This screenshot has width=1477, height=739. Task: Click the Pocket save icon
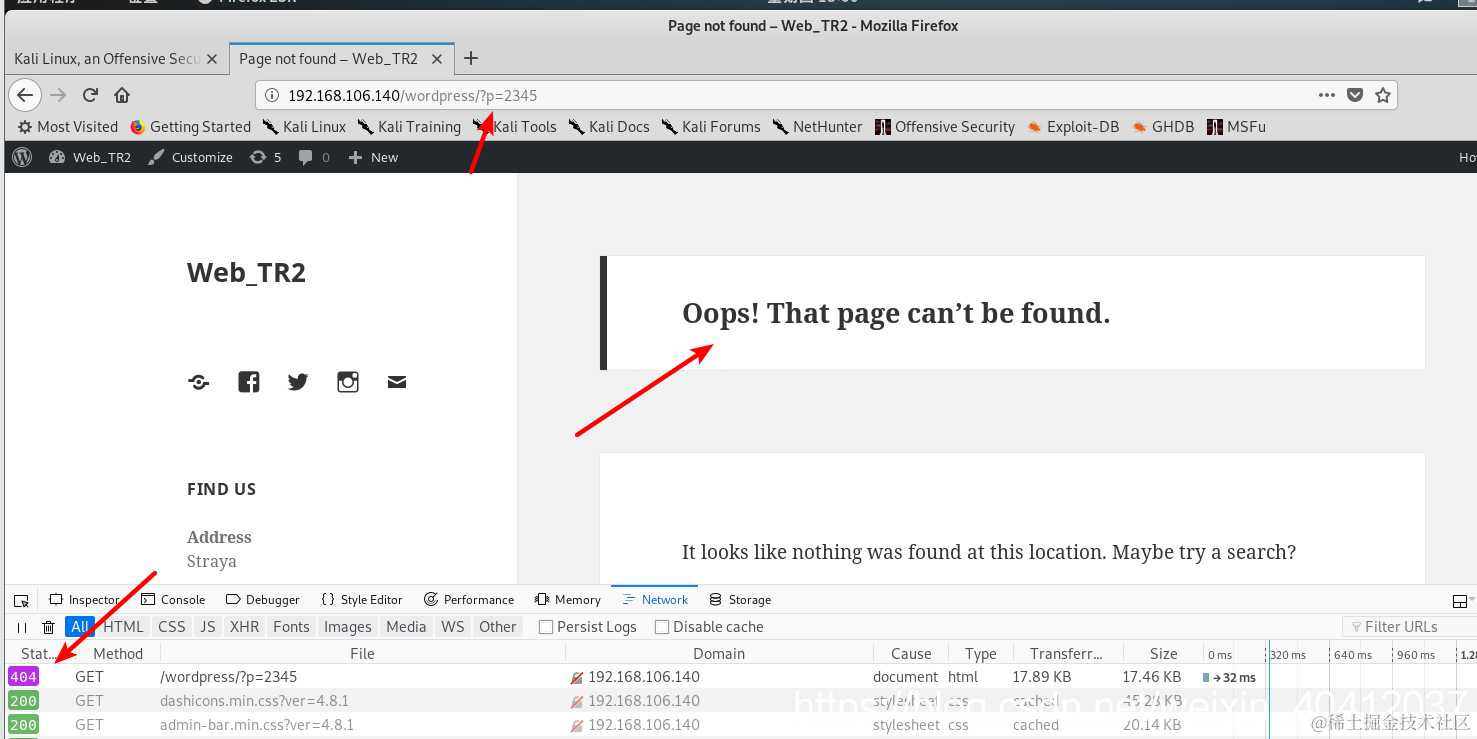(x=1355, y=95)
